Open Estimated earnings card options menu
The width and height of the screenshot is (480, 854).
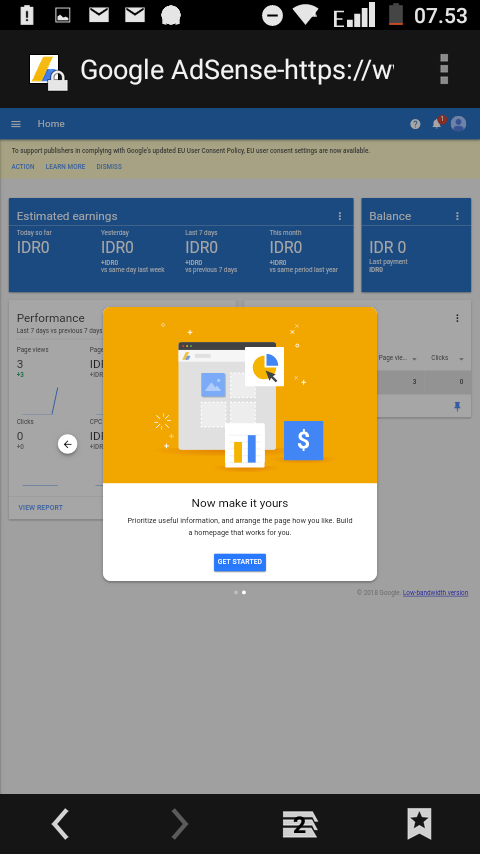coord(340,216)
